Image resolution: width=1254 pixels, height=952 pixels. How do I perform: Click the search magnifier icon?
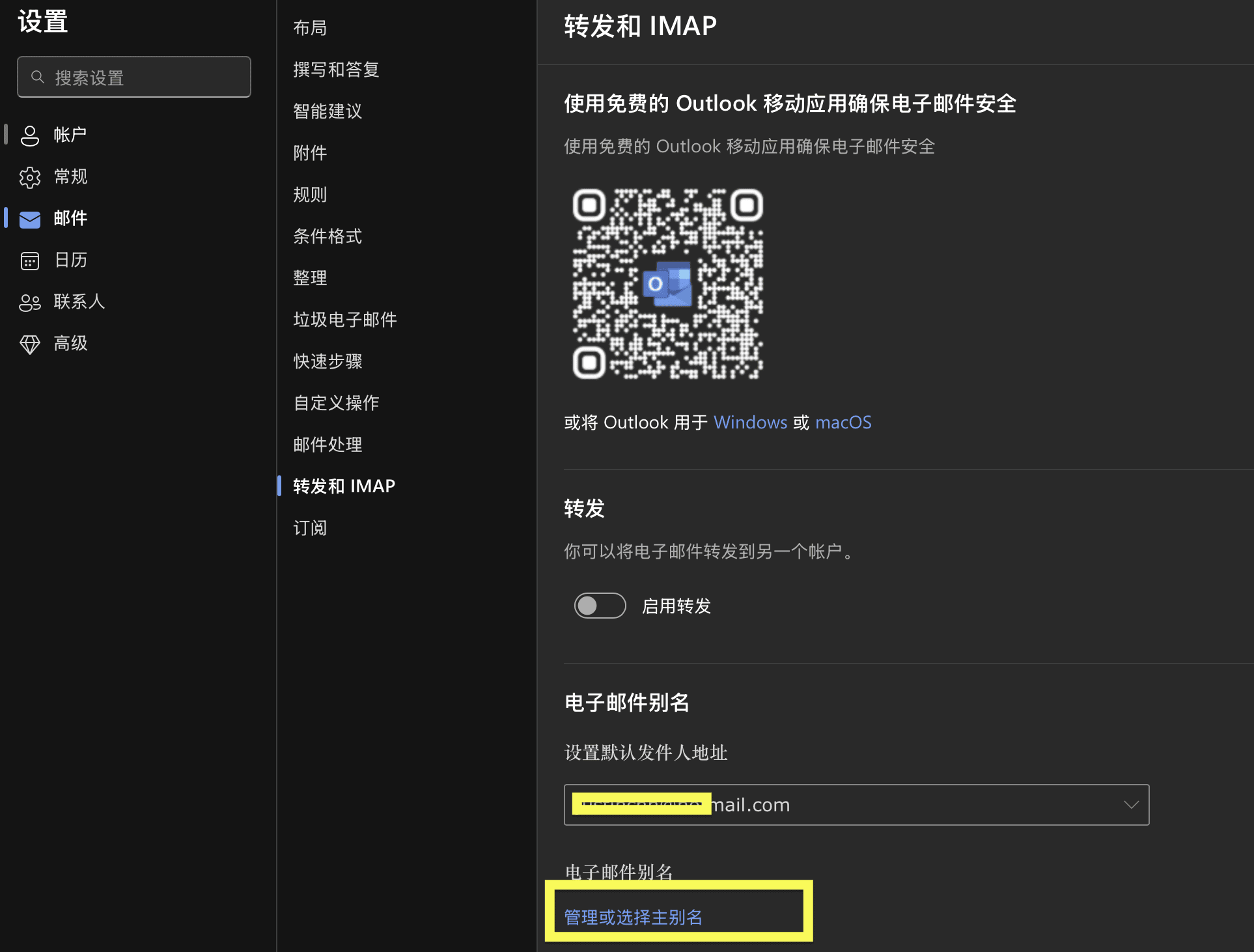click(38, 77)
